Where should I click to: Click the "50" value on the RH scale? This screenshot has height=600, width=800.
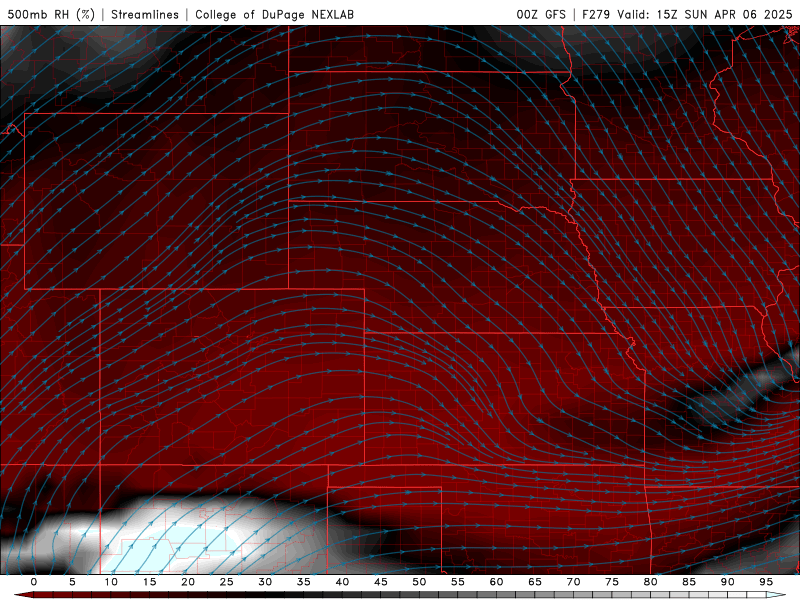(x=419, y=582)
